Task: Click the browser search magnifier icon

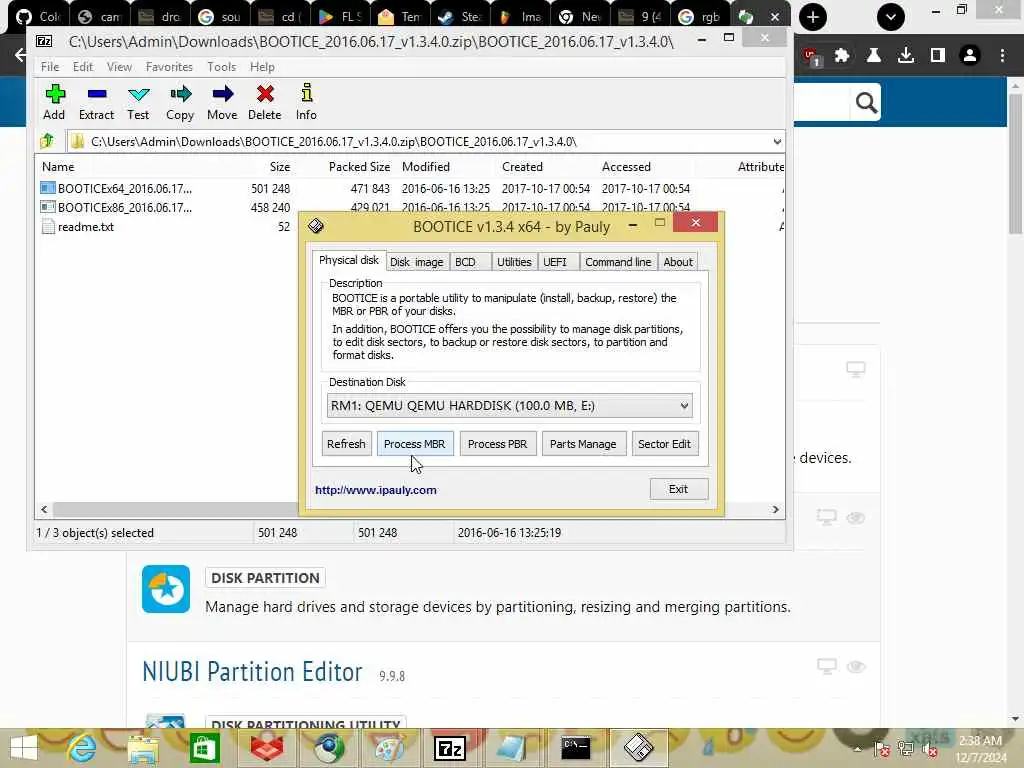Action: pyautogui.click(x=866, y=103)
